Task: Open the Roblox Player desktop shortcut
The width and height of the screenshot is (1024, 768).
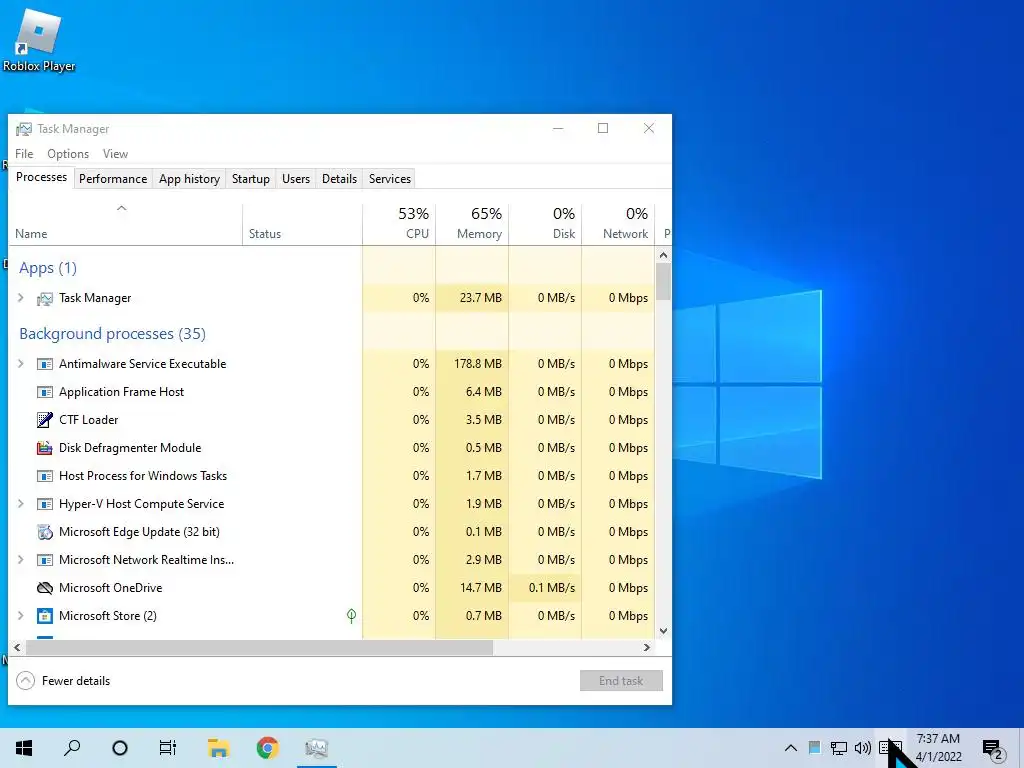Action: 39,40
